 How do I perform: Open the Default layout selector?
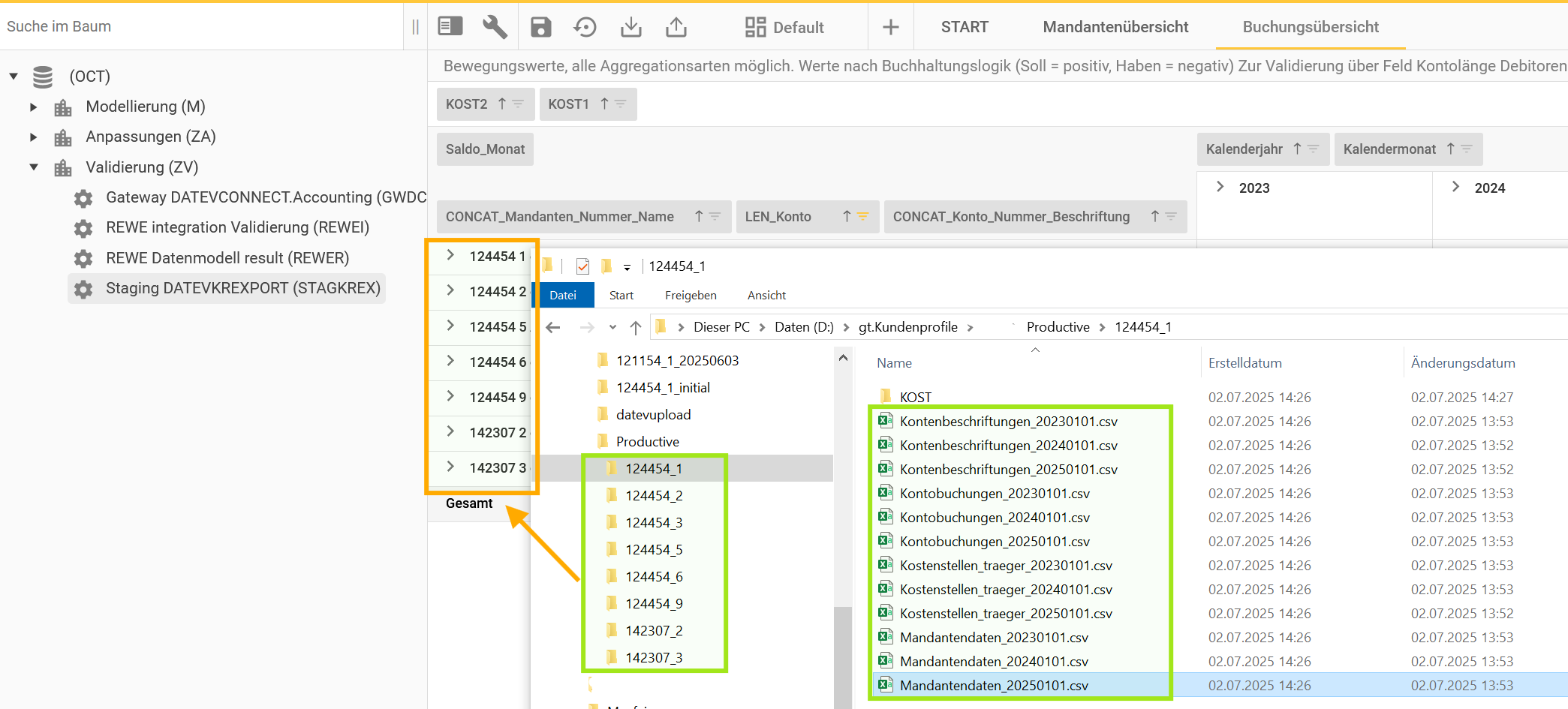784,27
